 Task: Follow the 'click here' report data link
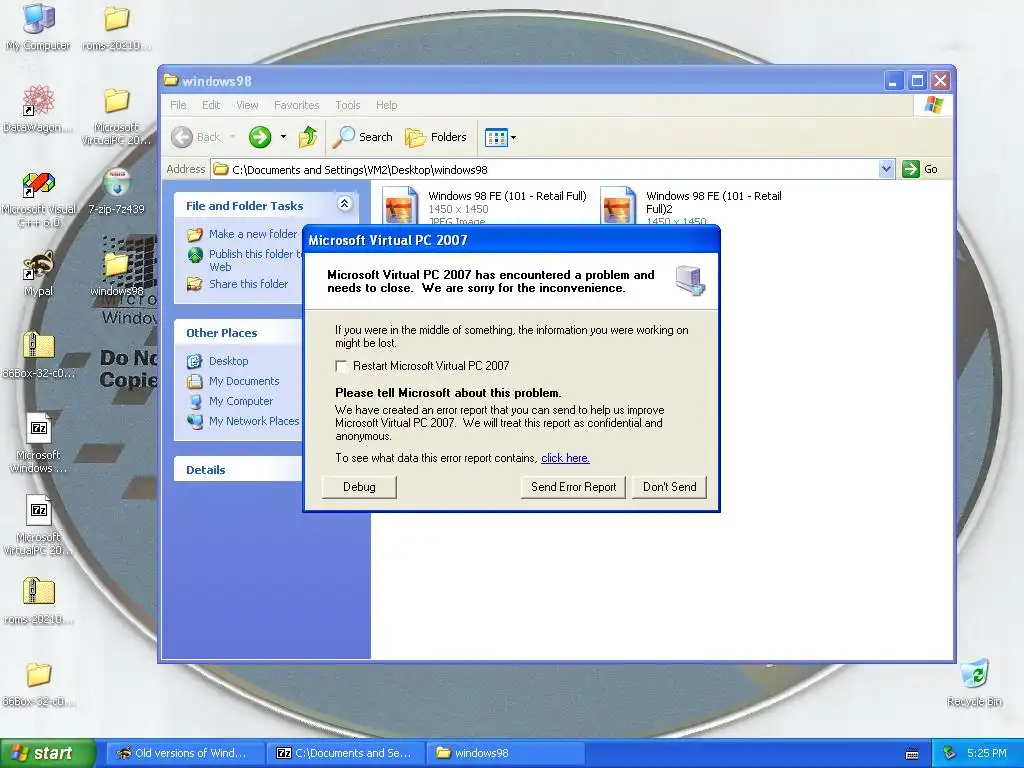pos(566,458)
